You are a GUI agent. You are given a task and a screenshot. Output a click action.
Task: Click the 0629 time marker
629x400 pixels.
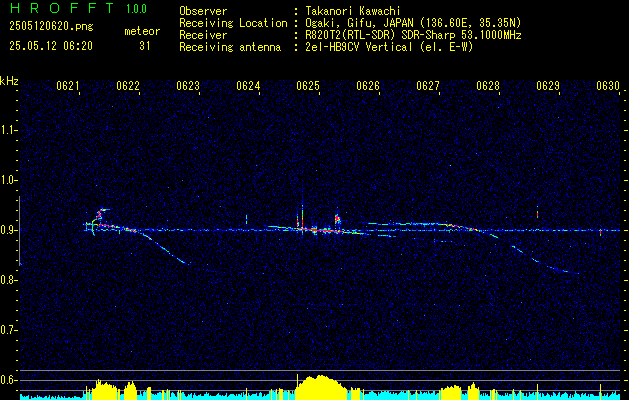pos(548,85)
